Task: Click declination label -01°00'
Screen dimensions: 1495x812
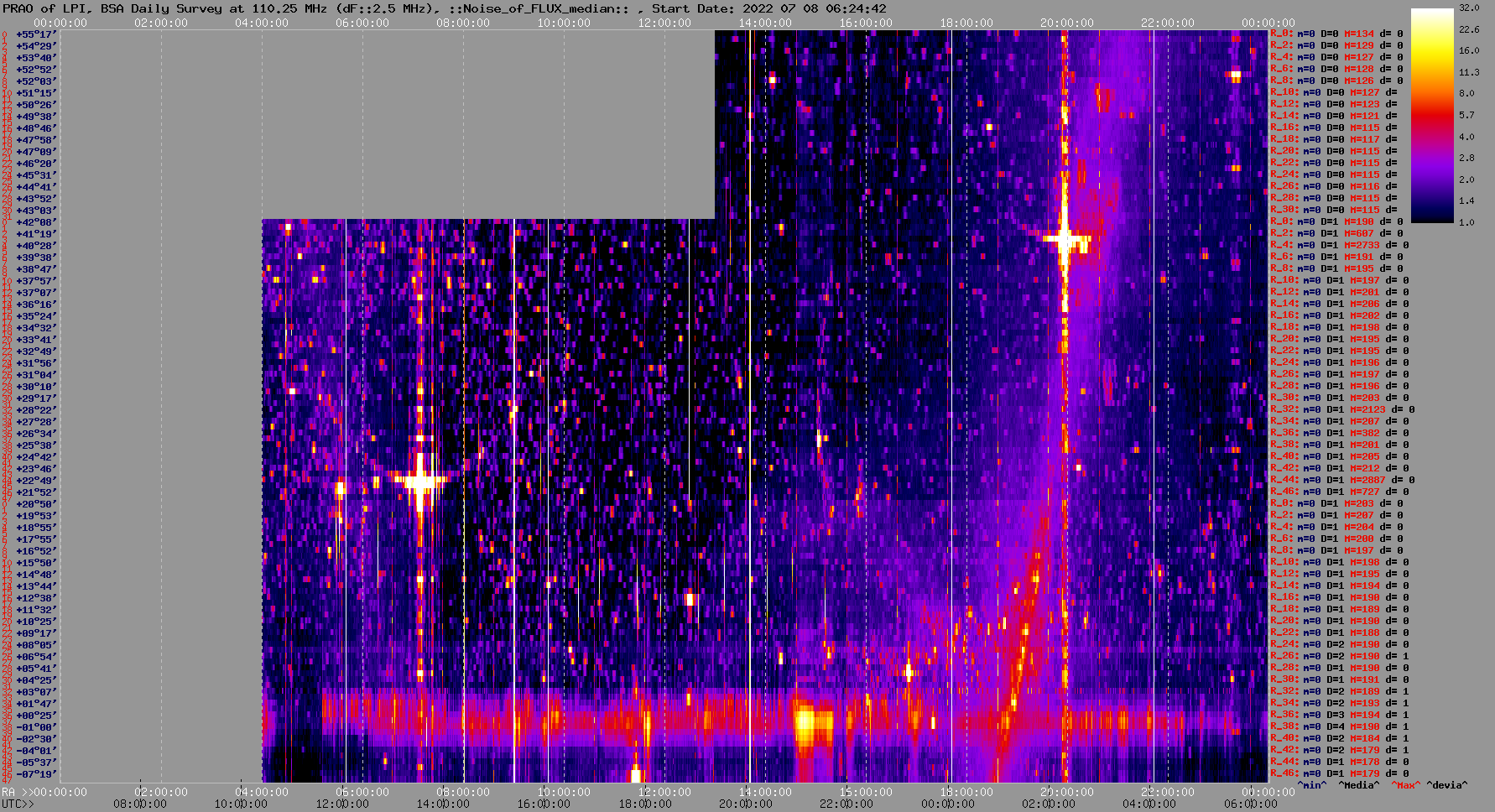Action: tap(35, 727)
